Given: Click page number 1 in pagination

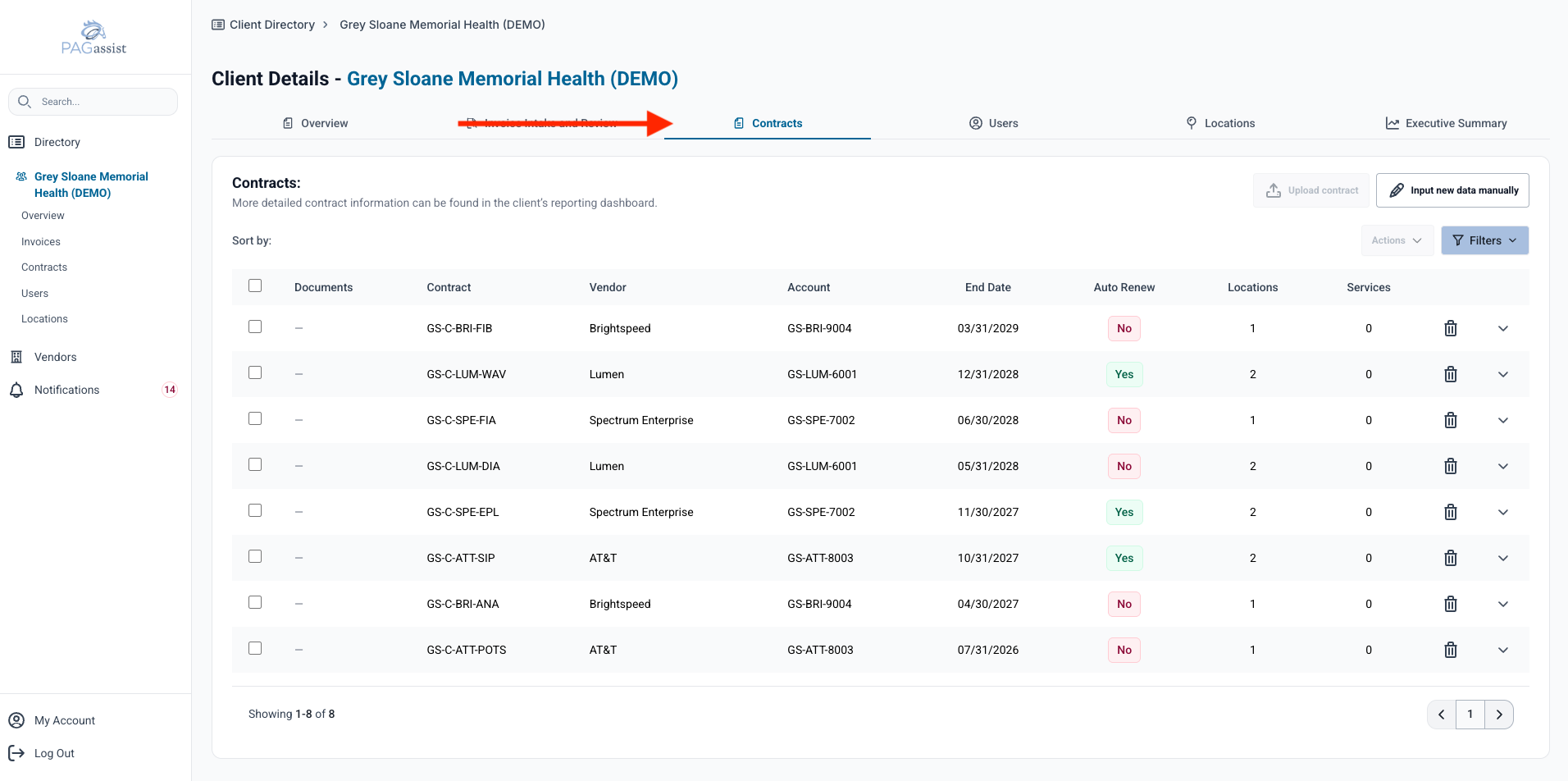Looking at the screenshot, I should pos(1470,715).
